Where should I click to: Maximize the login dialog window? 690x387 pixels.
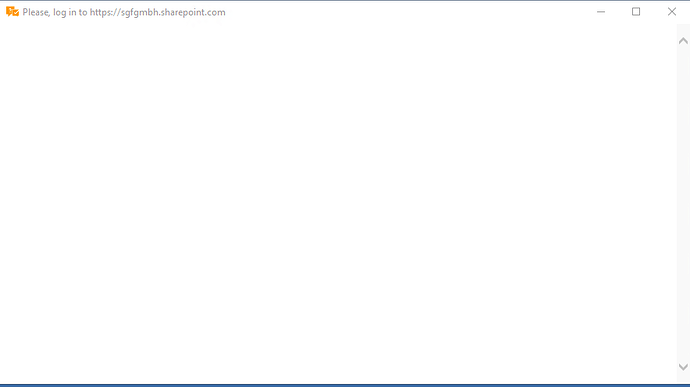pyautogui.click(x=636, y=12)
